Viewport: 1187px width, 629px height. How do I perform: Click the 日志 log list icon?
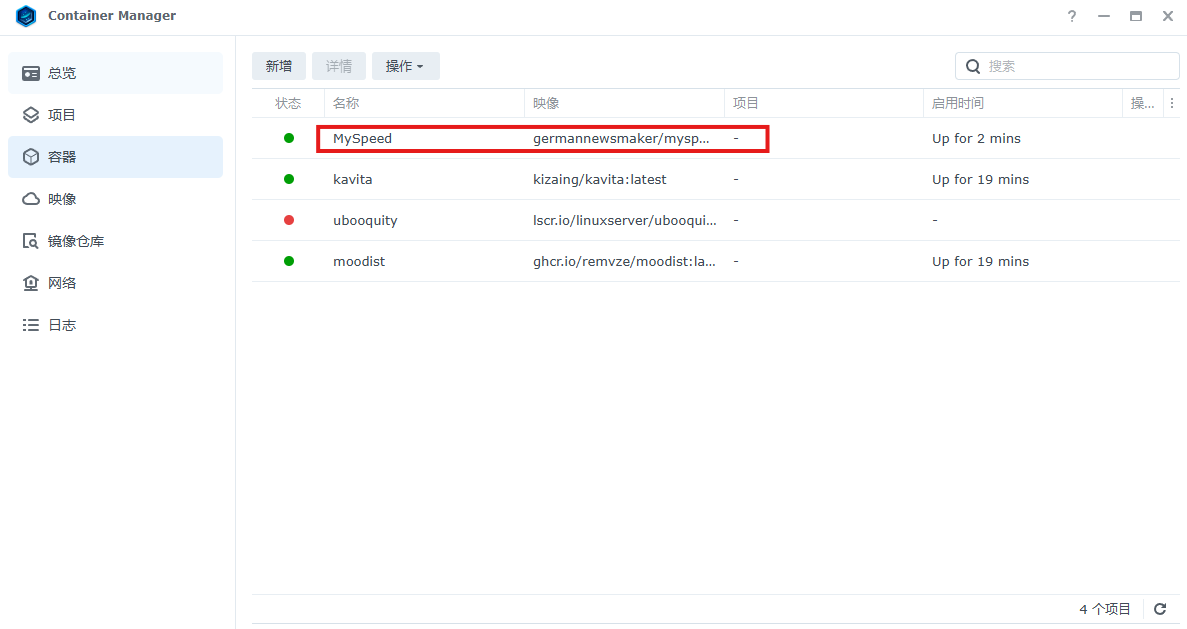click(x=31, y=325)
